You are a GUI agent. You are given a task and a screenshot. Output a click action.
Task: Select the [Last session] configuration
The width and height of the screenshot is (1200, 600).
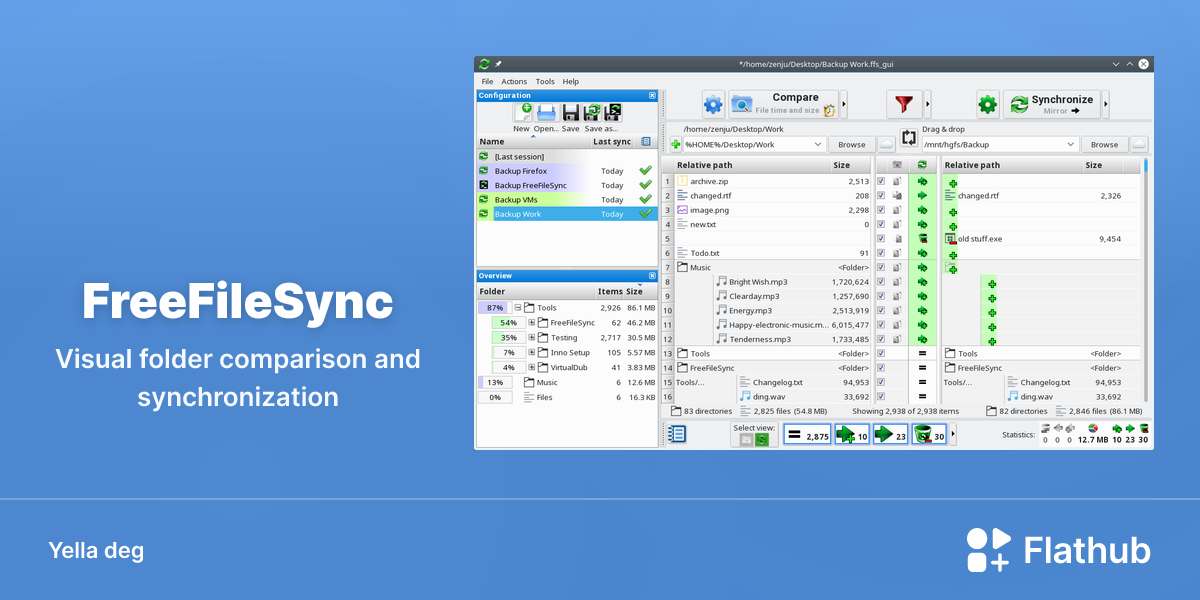coord(566,157)
